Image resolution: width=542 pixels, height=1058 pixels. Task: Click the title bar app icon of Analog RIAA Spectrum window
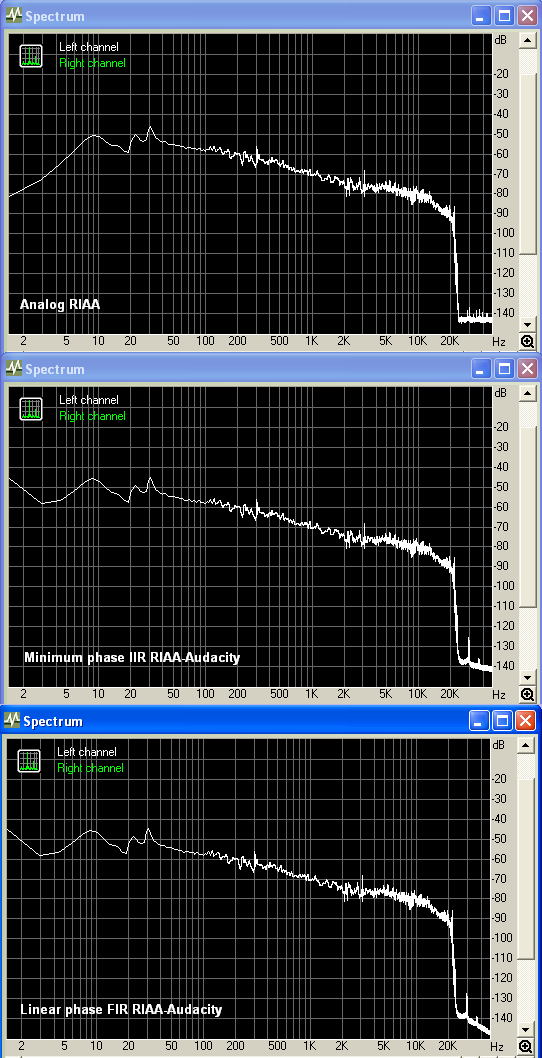tap(13, 16)
